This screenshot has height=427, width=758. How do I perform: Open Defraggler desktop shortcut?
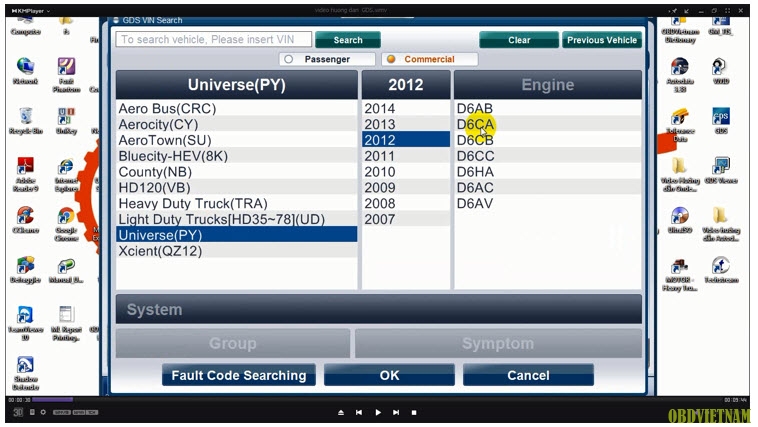pyautogui.click(x=25, y=269)
